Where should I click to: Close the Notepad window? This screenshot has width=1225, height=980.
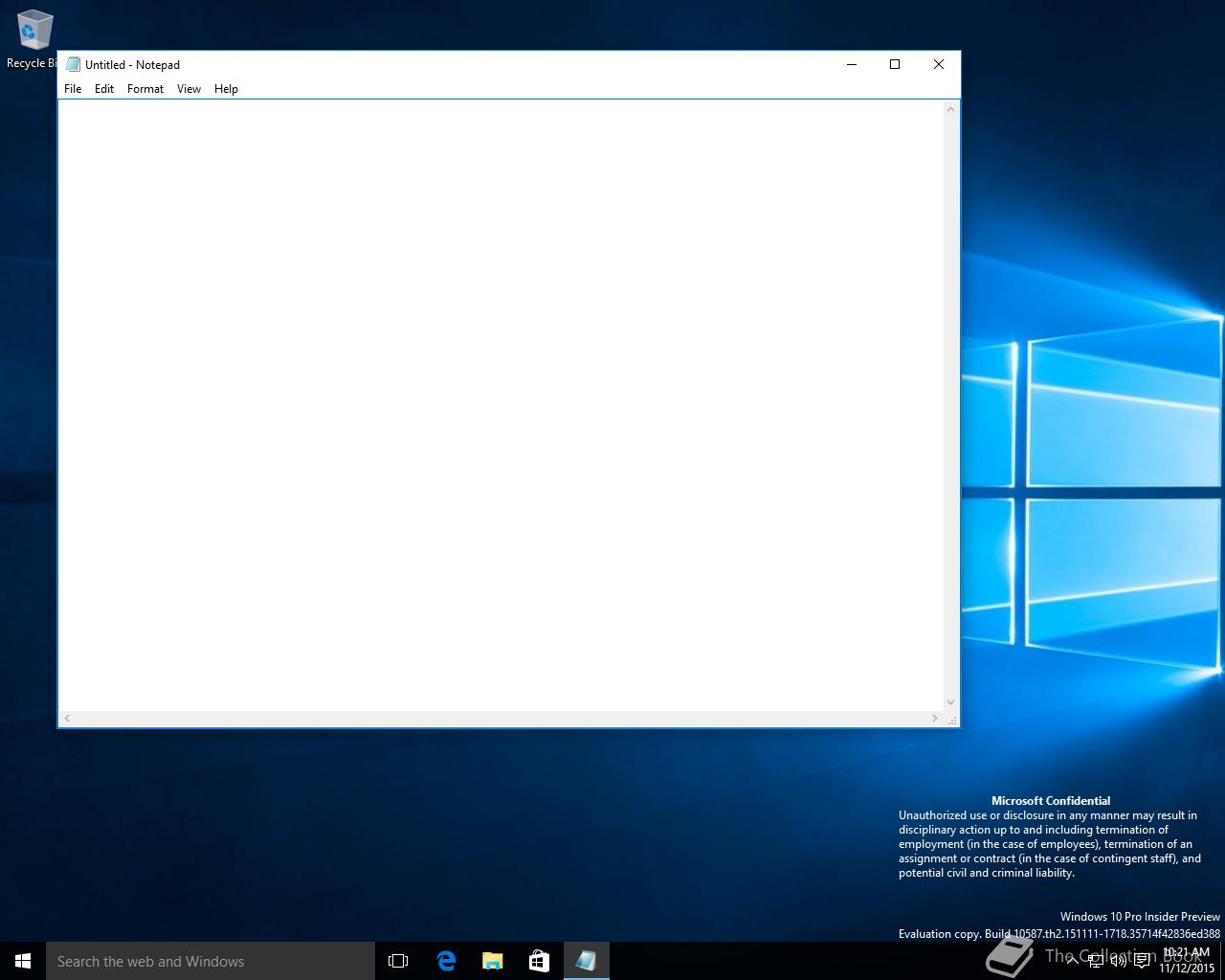(x=939, y=64)
